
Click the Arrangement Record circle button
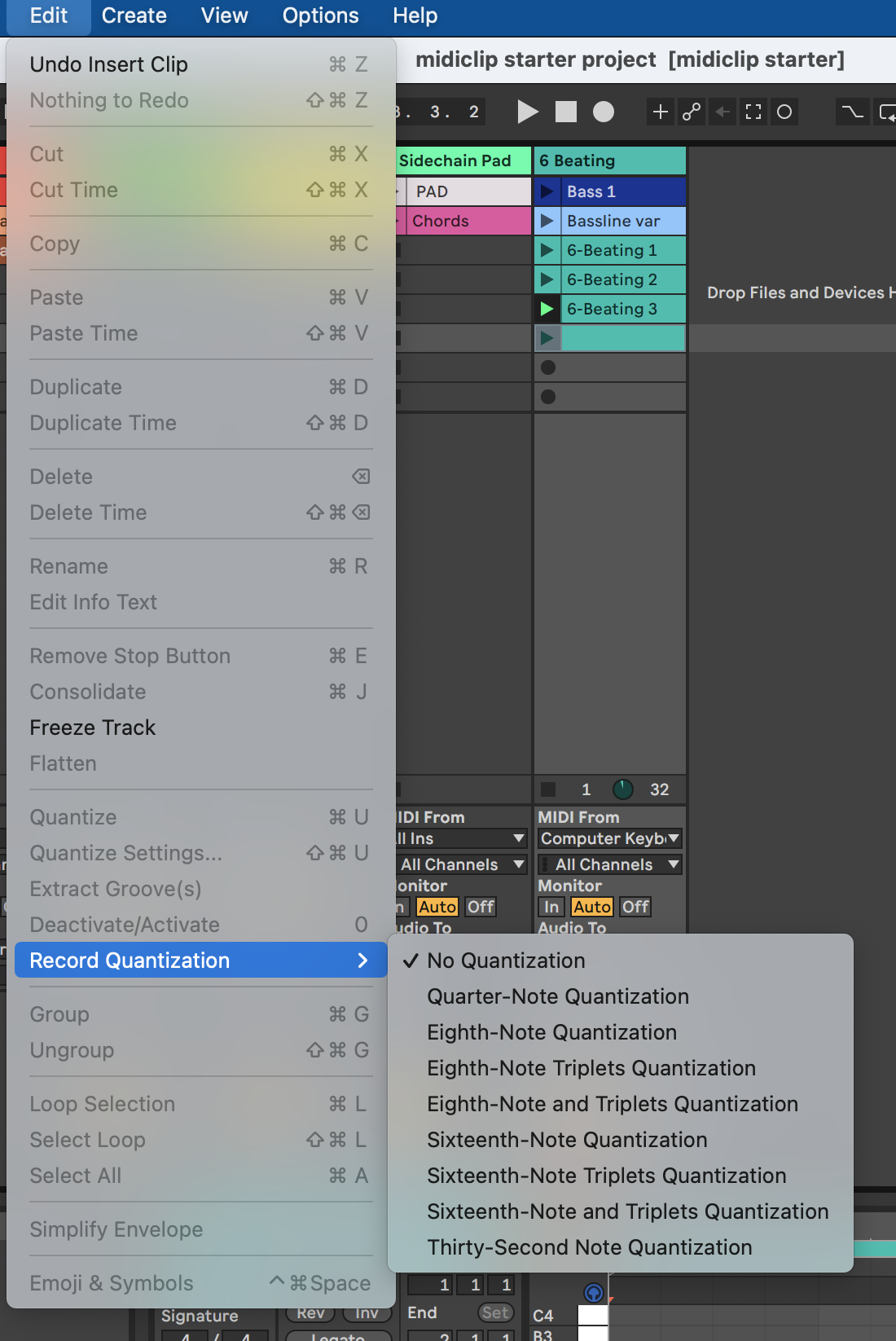(x=603, y=112)
